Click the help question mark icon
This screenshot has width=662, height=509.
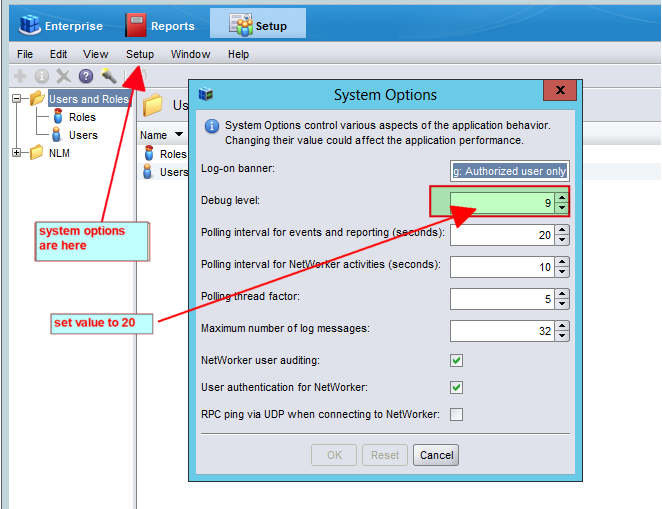click(x=86, y=76)
